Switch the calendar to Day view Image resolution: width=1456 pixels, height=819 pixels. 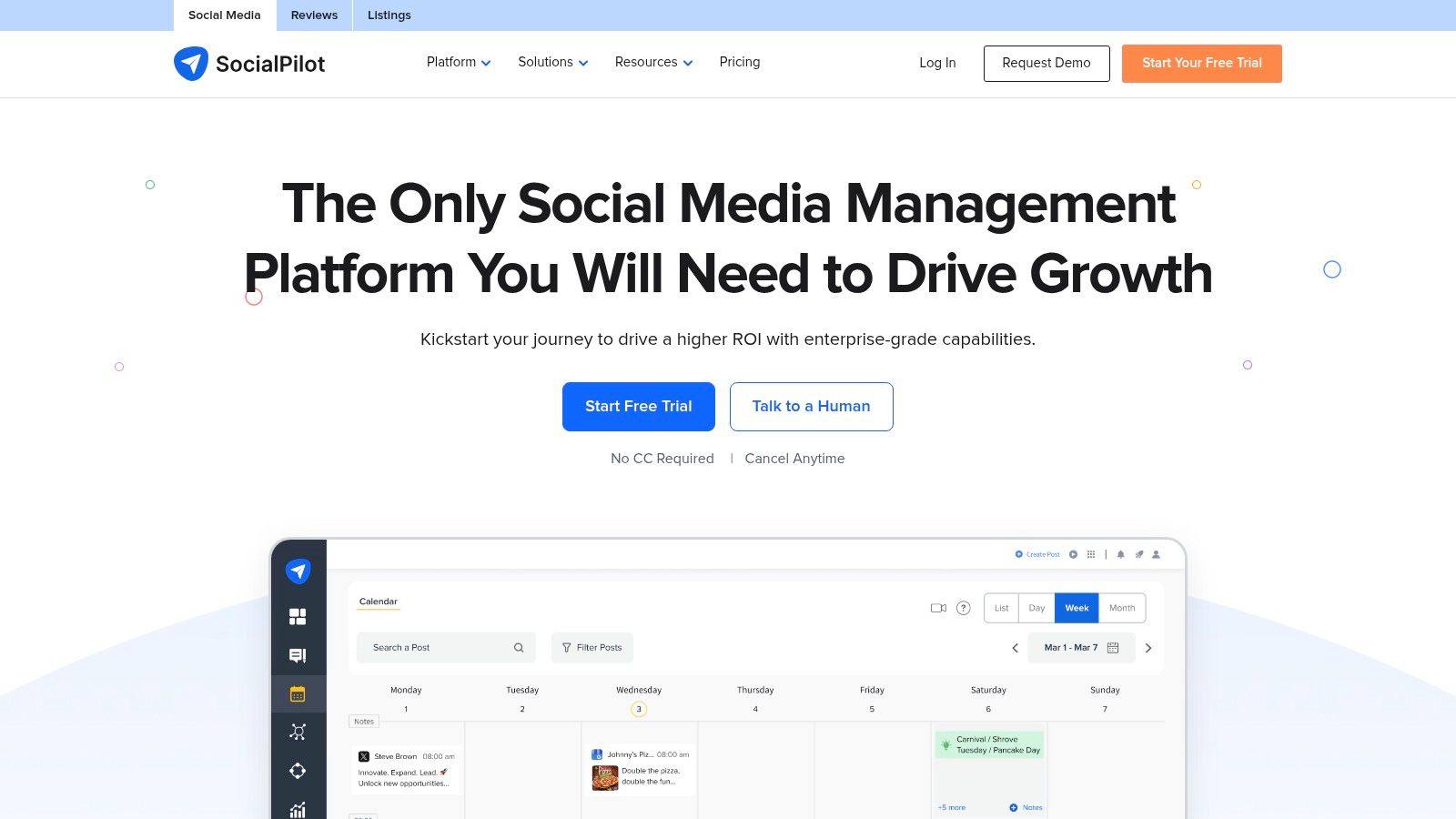[x=1036, y=608]
